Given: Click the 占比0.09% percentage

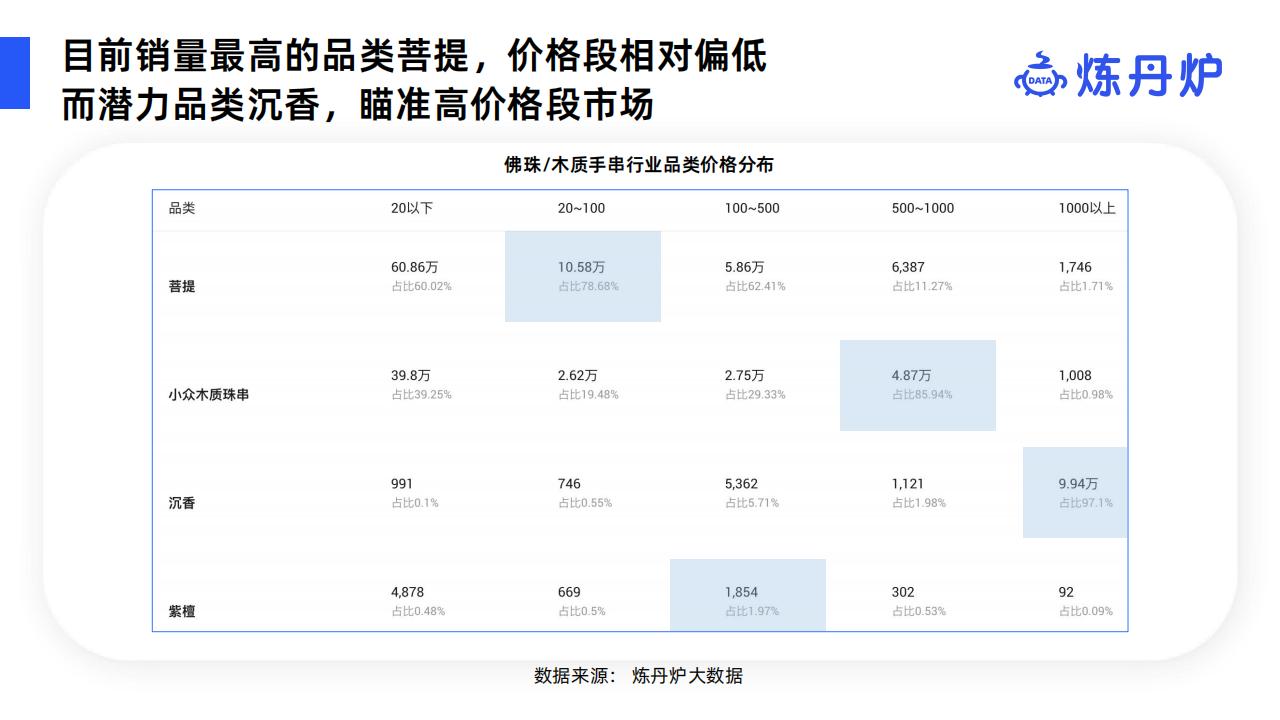Looking at the screenshot, I should pos(1086,611).
